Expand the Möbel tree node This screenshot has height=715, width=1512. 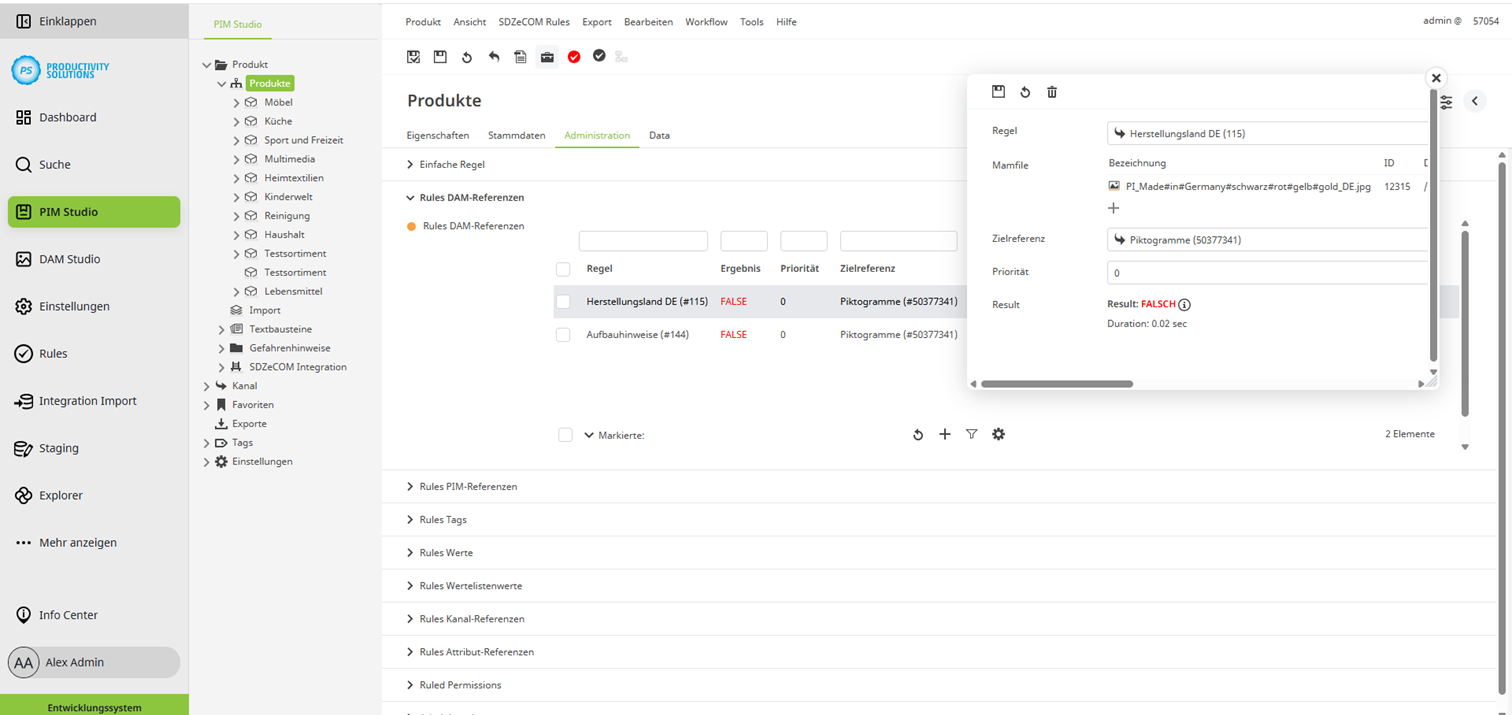pos(237,102)
